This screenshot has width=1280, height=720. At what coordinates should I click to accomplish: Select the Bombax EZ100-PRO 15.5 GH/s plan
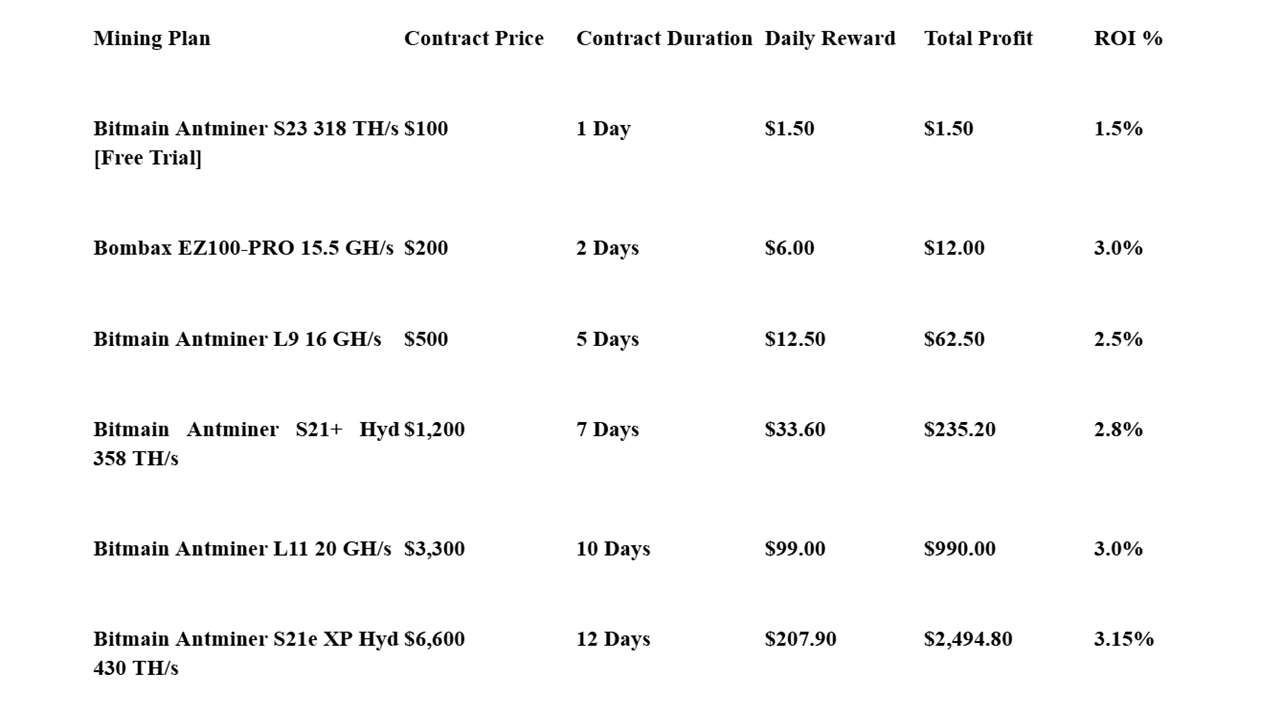click(x=243, y=248)
